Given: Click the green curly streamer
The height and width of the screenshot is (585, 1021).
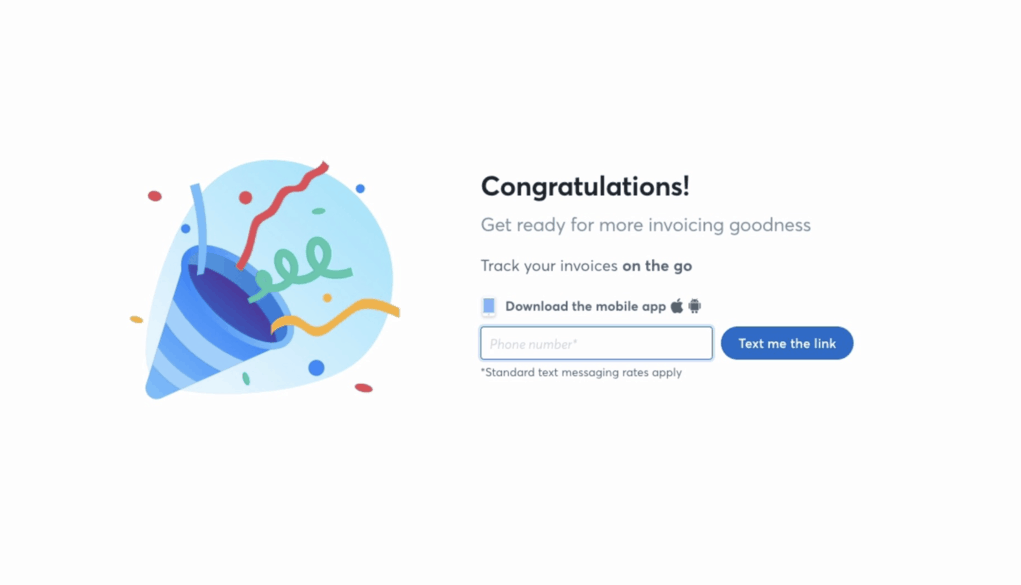Looking at the screenshot, I should (300, 267).
